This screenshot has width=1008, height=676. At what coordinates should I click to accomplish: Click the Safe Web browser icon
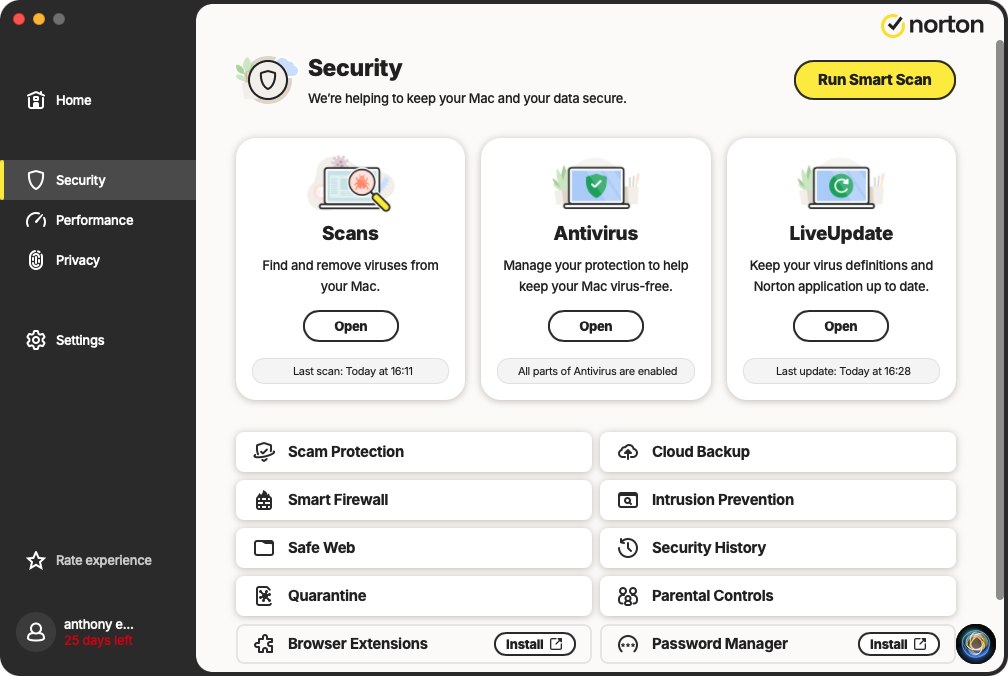point(264,547)
